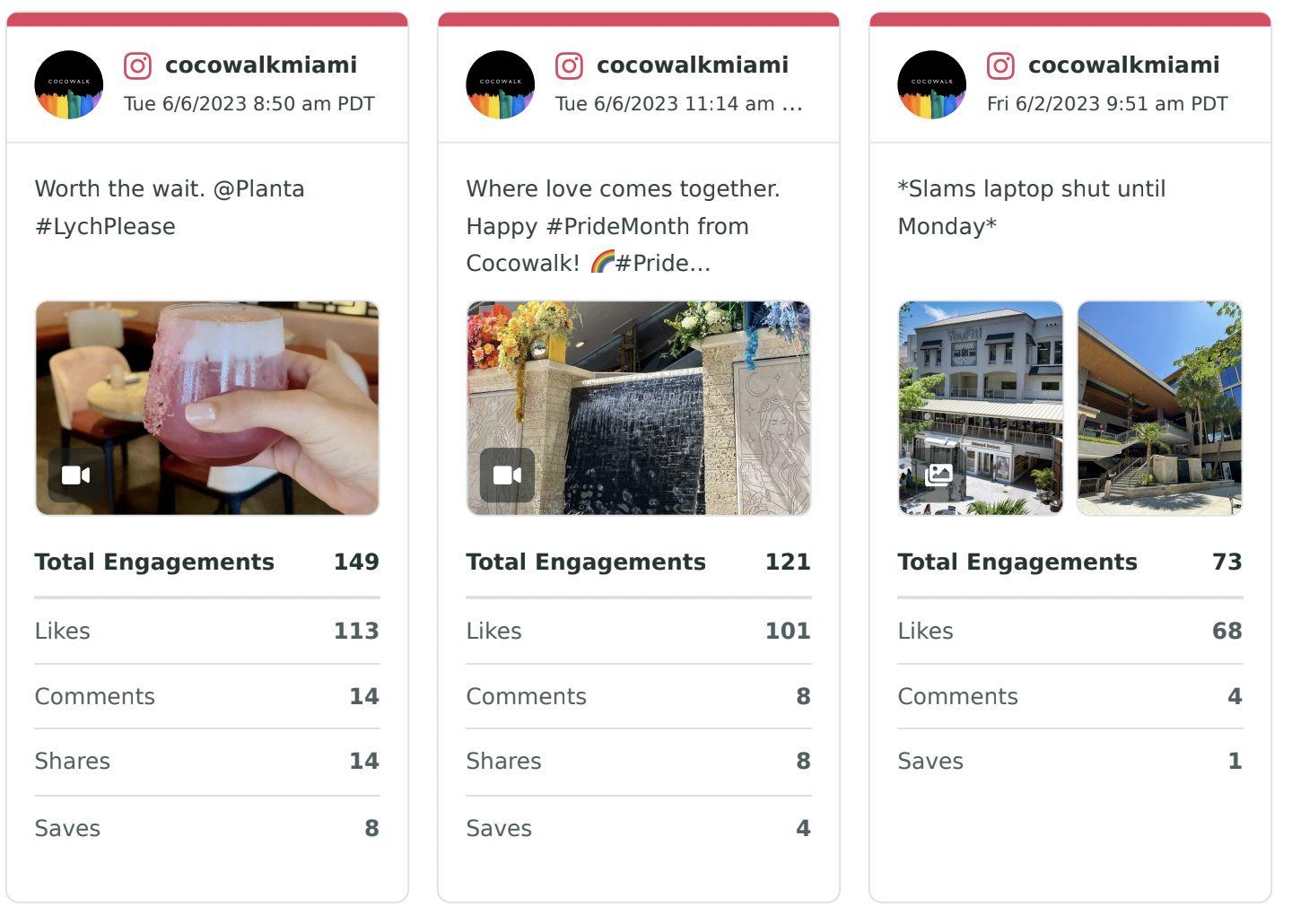Viewport: 1292px width, 924px height.
Task: Click video camera icon on the waterfall thumbnail
Action: point(507,475)
